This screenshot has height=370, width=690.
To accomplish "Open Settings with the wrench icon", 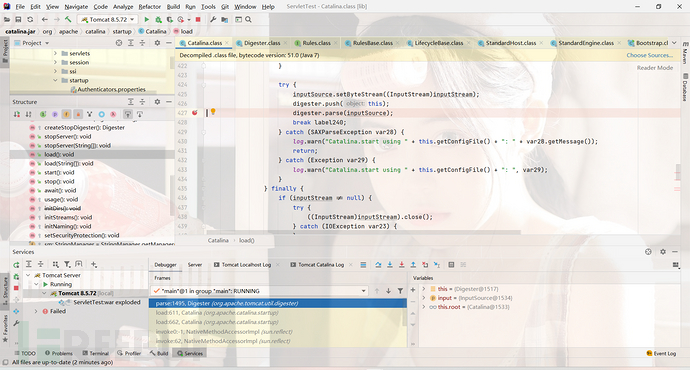I will [x=213, y=19].
